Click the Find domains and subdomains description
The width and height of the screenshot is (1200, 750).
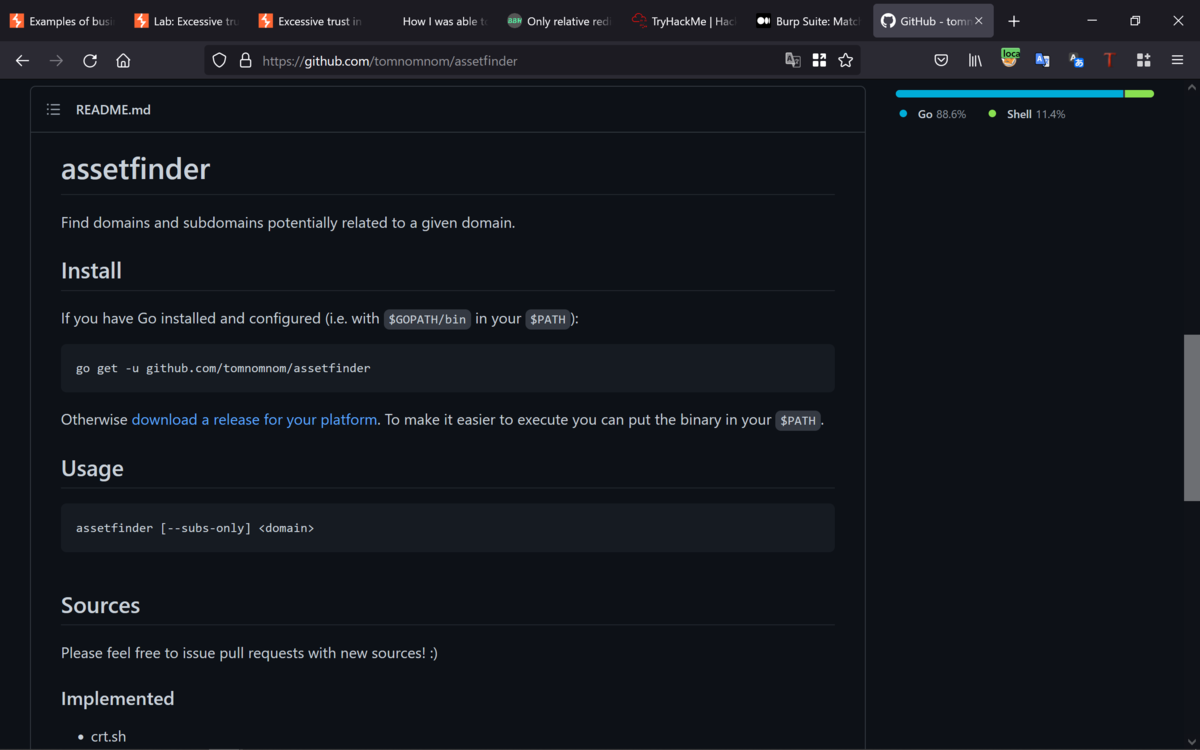[288, 223]
